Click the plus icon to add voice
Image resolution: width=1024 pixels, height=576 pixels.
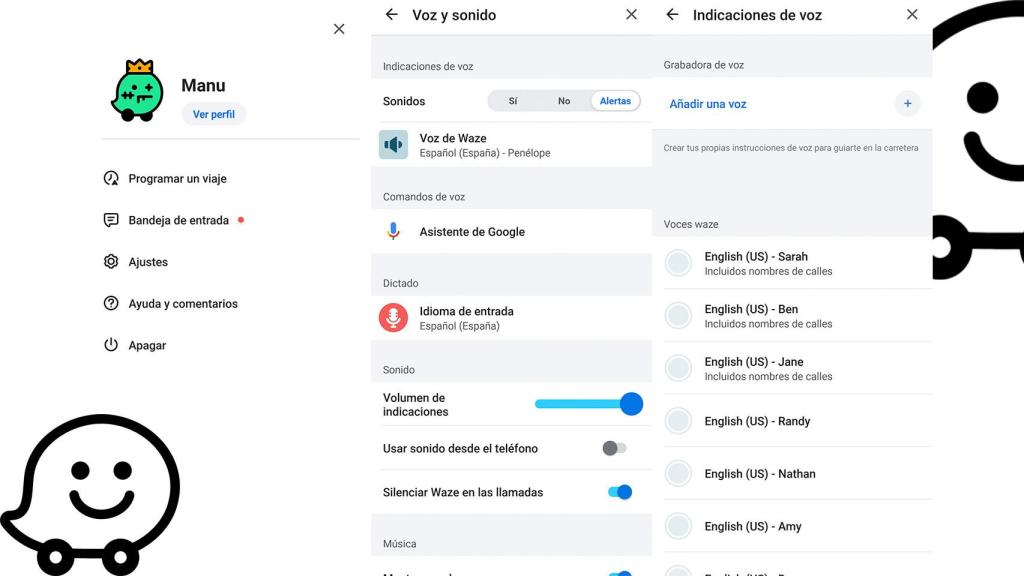tap(907, 103)
